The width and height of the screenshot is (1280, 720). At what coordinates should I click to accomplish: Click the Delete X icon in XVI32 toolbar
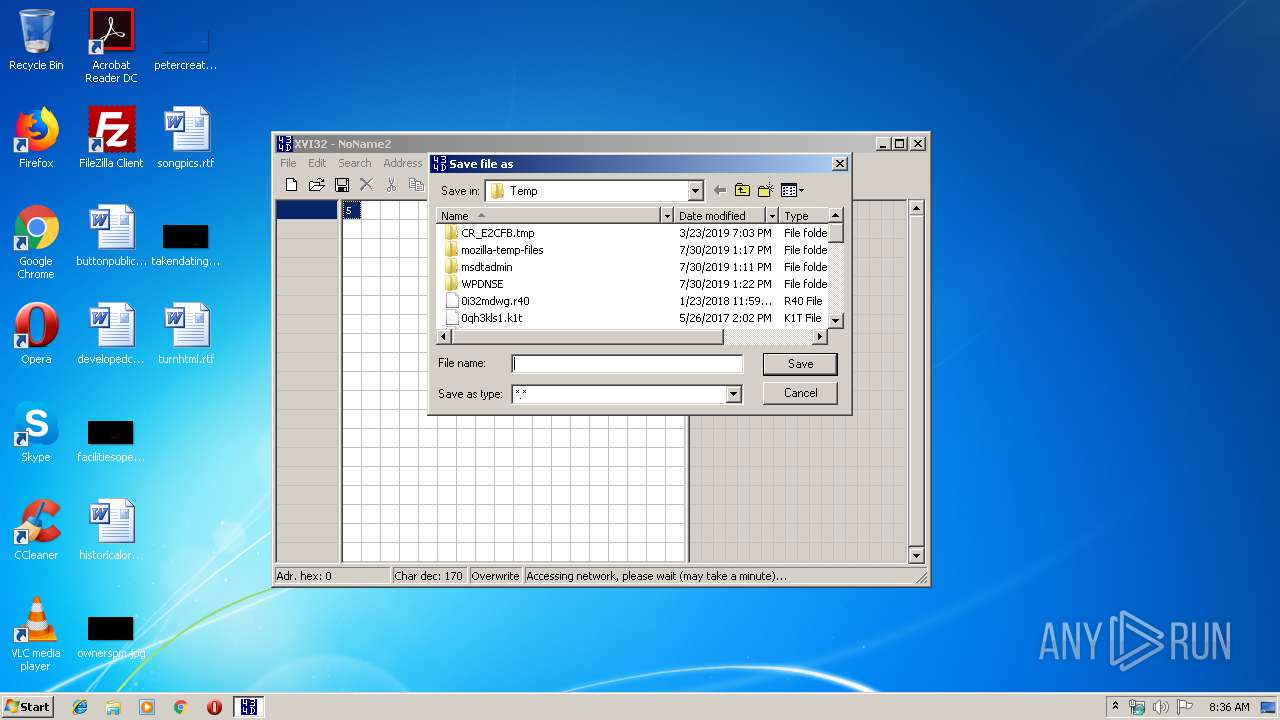coord(366,184)
